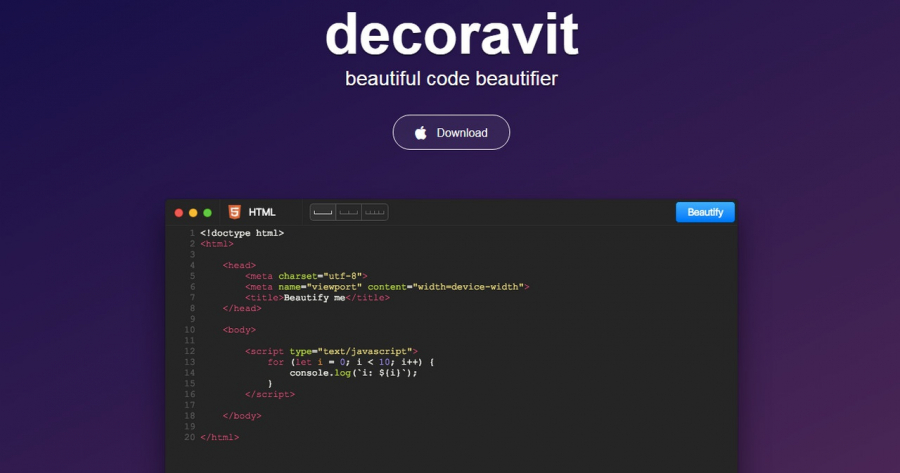The width and height of the screenshot is (900, 473).
Task: Click the '<title>Beautify me</title>' line
Action: [317, 297]
